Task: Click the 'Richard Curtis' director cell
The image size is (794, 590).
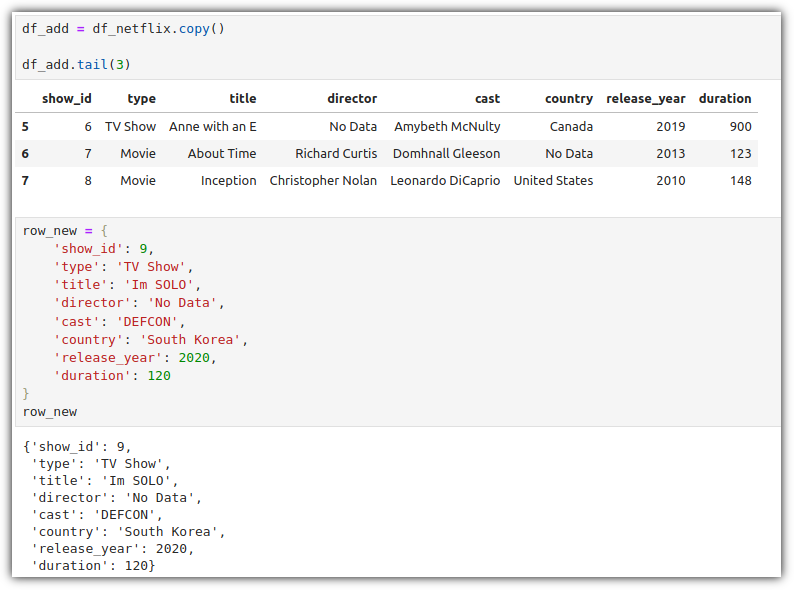Action: coord(336,153)
